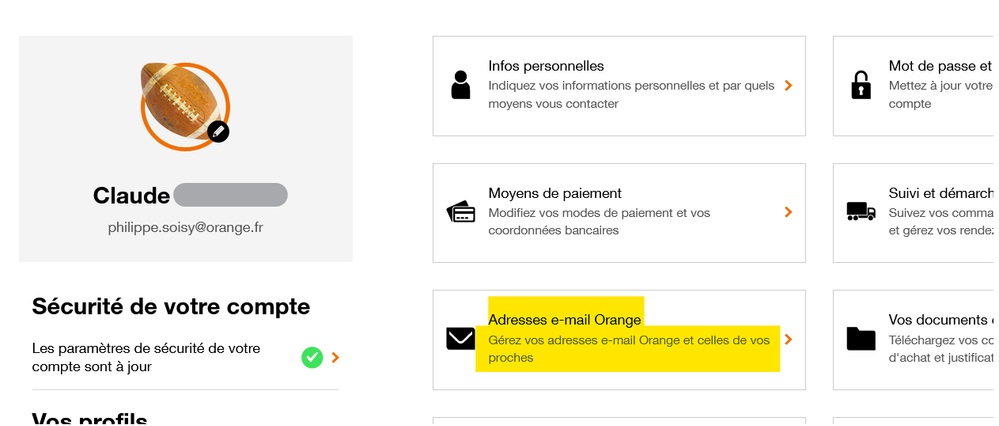Open security settings orange chevron
999x426 pixels.
coord(336,357)
